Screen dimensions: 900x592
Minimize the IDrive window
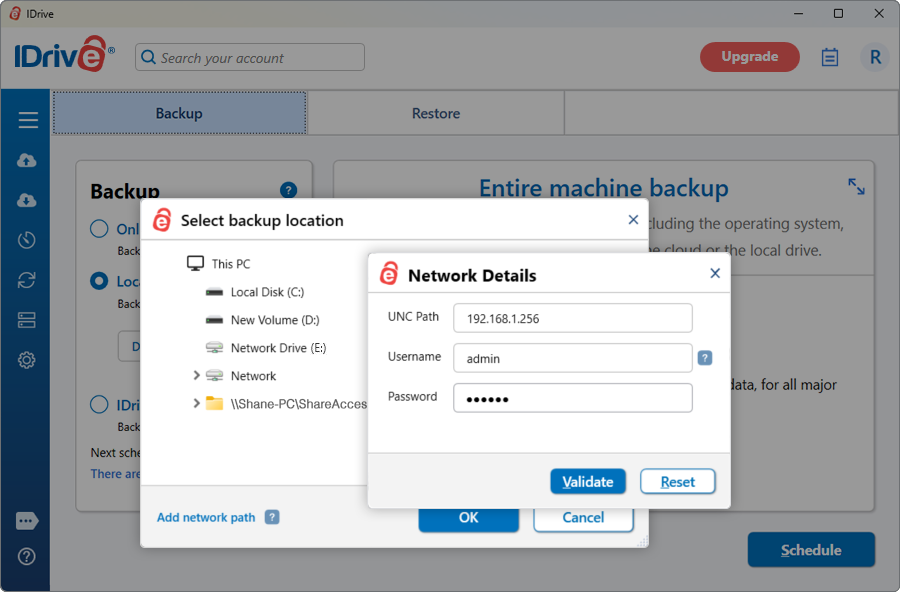tap(798, 13)
